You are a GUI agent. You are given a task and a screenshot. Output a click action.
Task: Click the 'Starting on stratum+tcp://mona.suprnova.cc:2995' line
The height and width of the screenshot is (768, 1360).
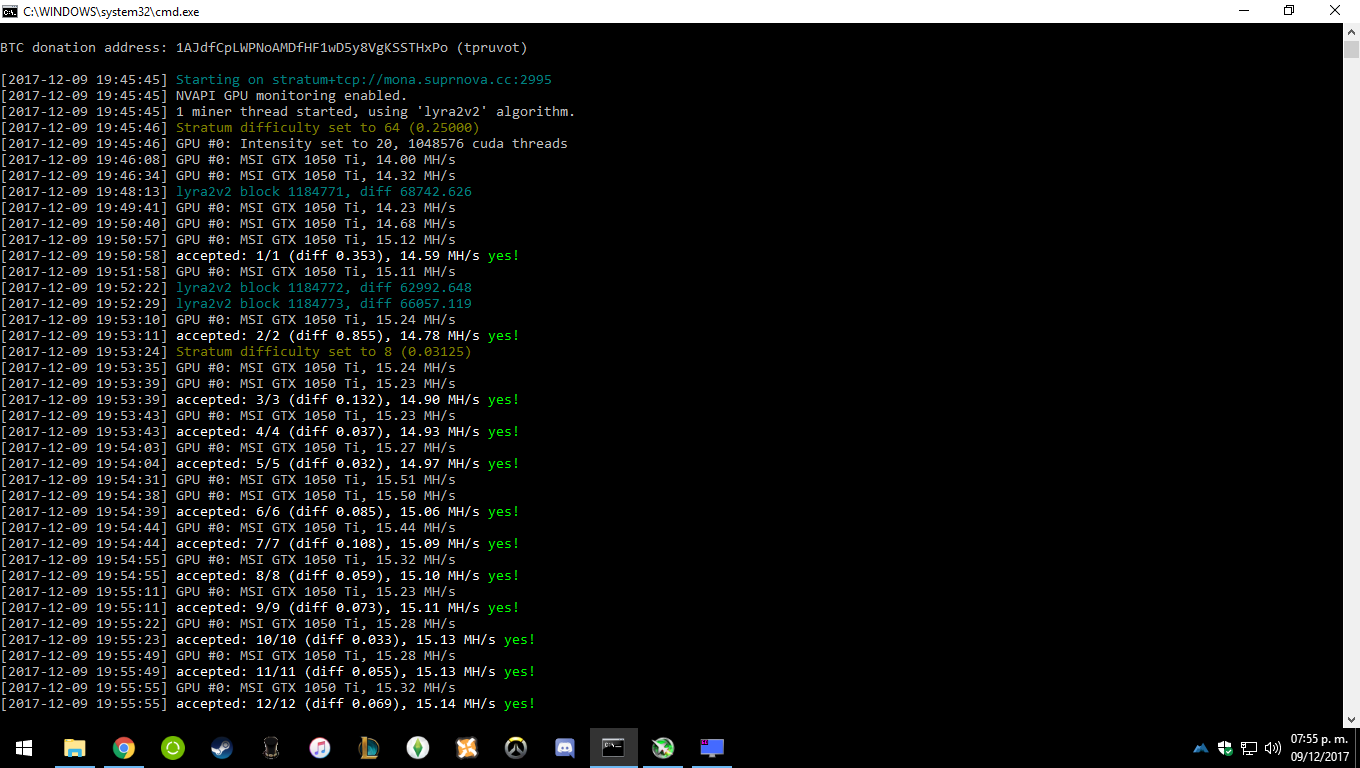276,80
